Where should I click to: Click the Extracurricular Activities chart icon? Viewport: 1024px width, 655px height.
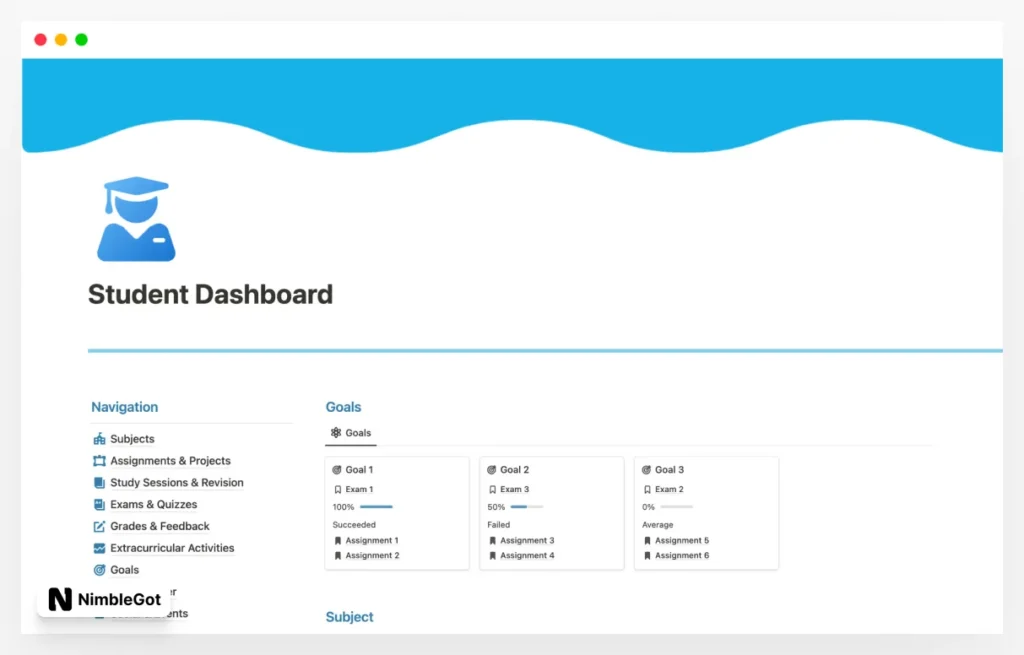(x=99, y=548)
